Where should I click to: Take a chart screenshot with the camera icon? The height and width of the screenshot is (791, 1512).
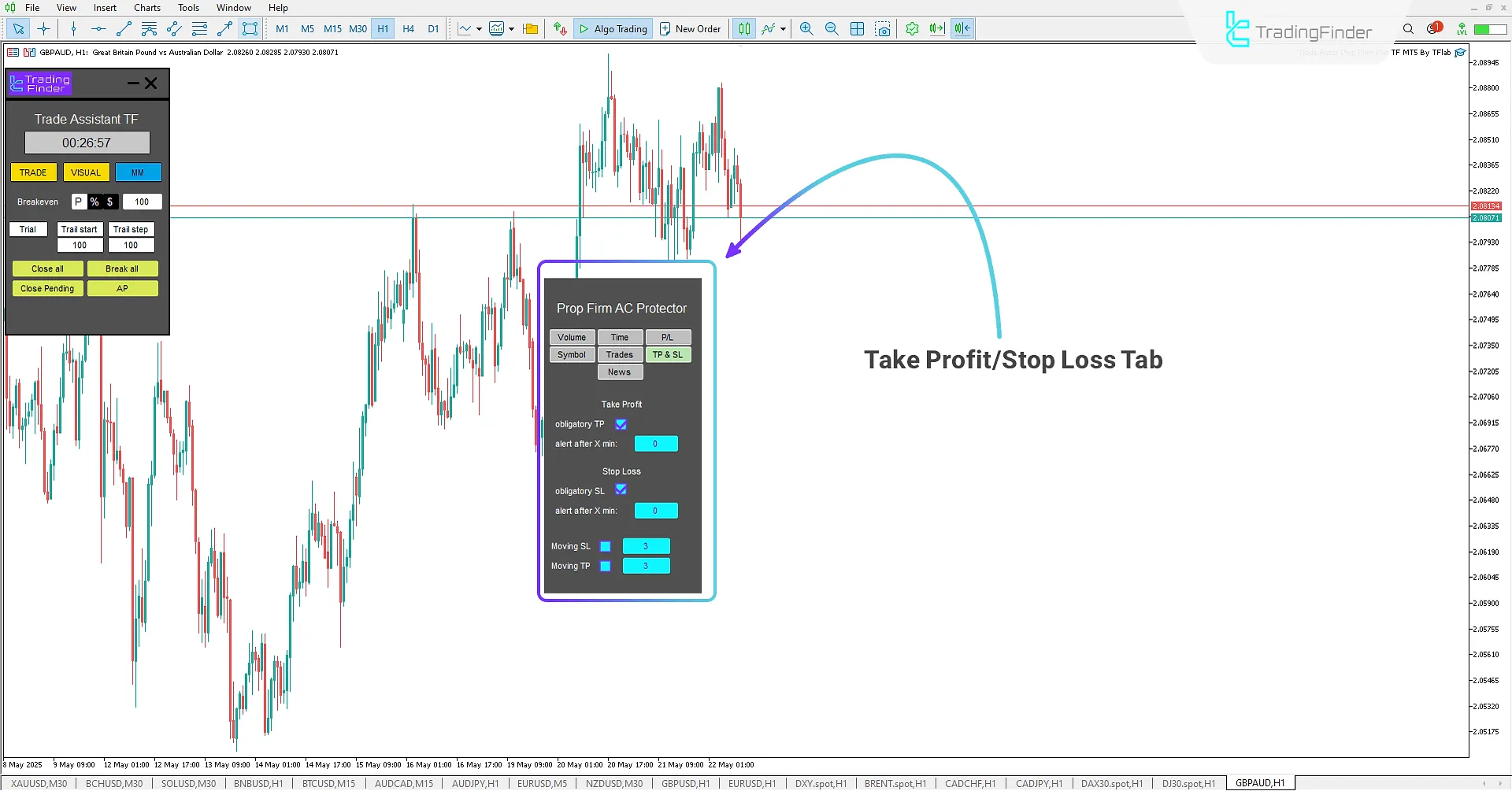(x=883, y=28)
